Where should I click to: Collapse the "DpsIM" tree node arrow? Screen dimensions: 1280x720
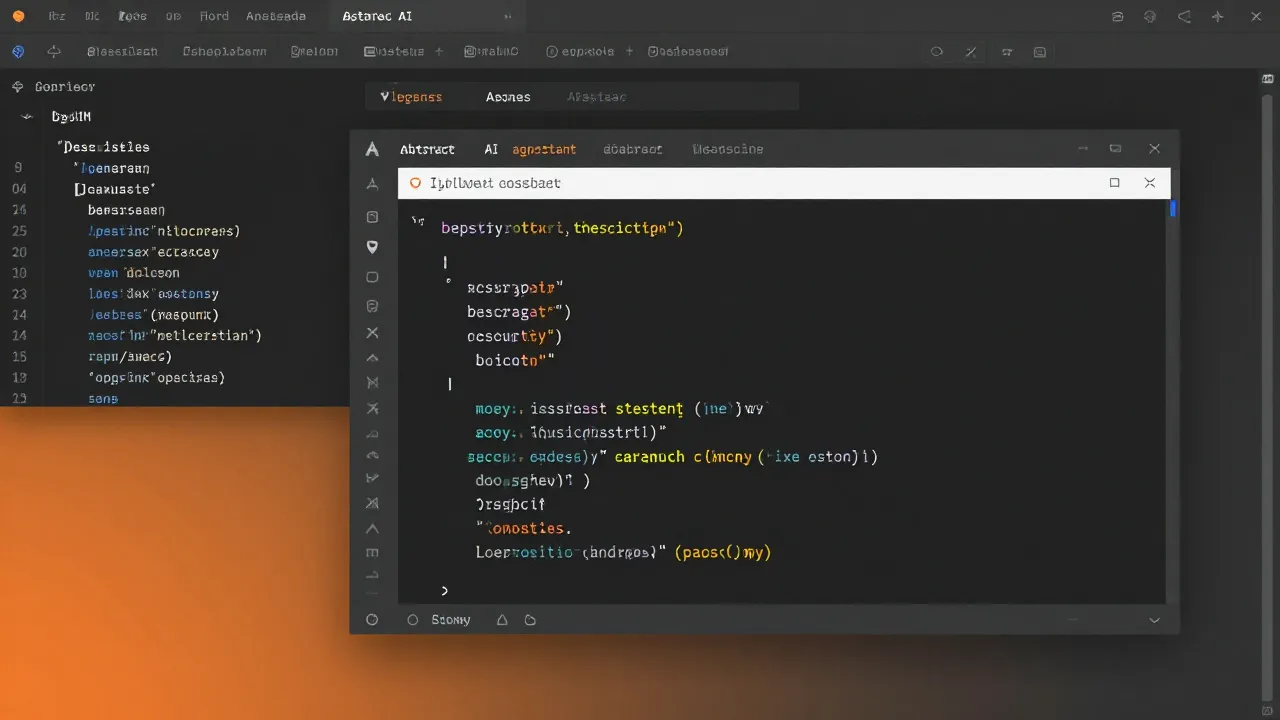tap(27, 117)
